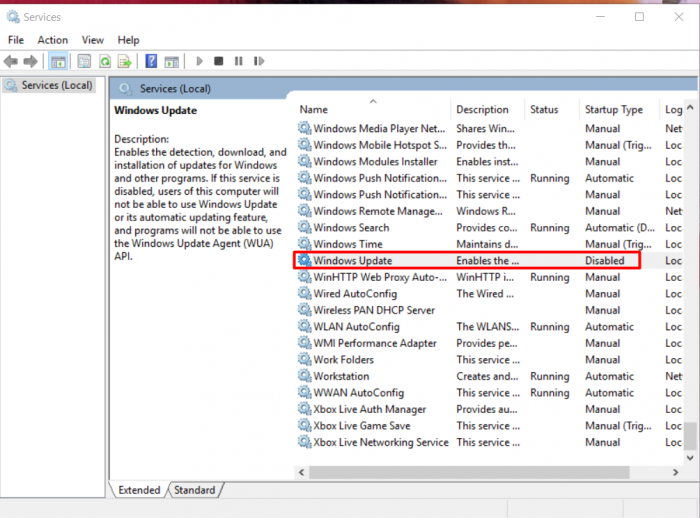This screenshot has width=700, height=518.
Task: Click the vertical scrollbar of the services list
Action: coord(690,300)
